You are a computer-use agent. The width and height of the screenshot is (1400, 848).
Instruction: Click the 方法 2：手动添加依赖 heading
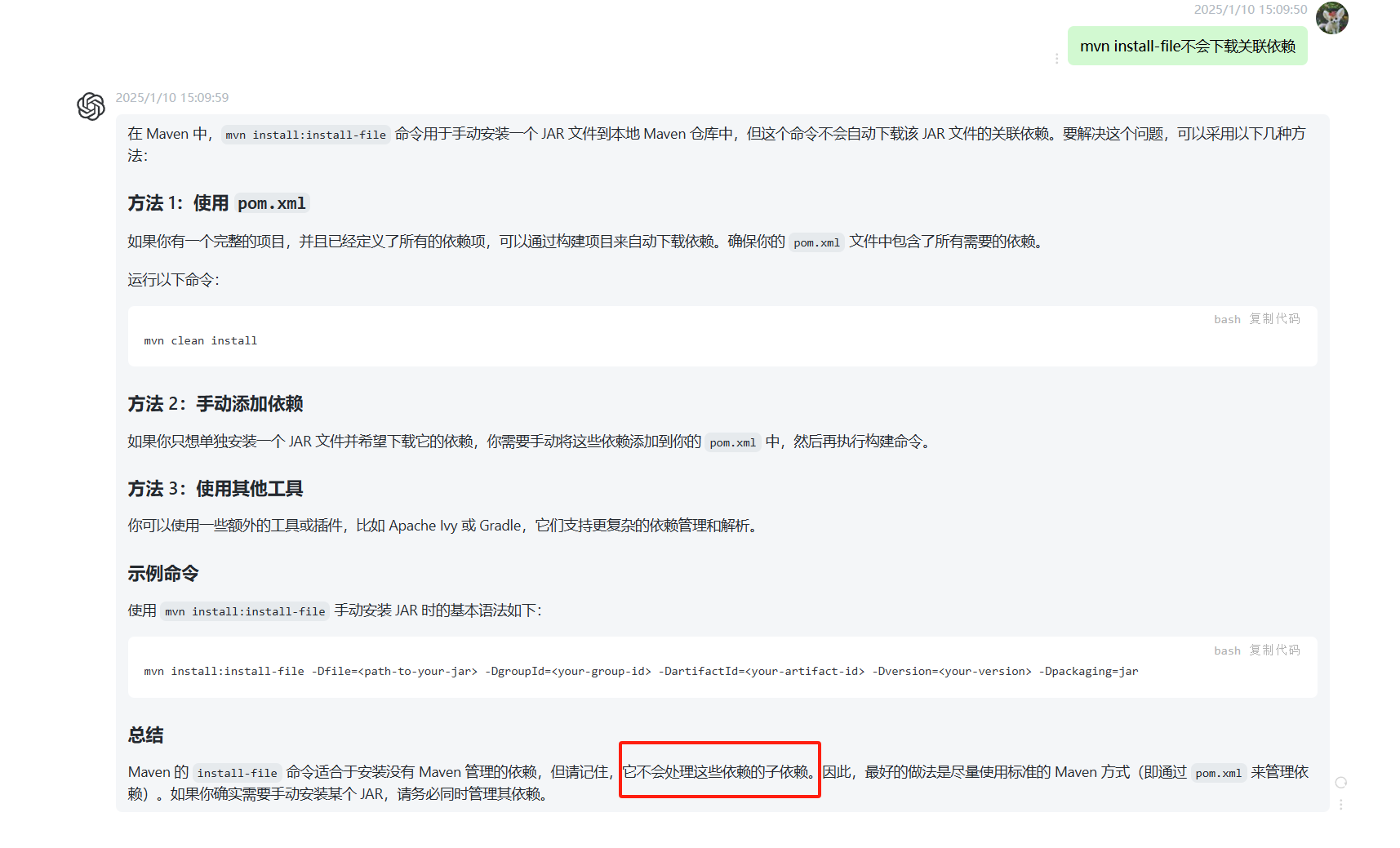[216, 404]
